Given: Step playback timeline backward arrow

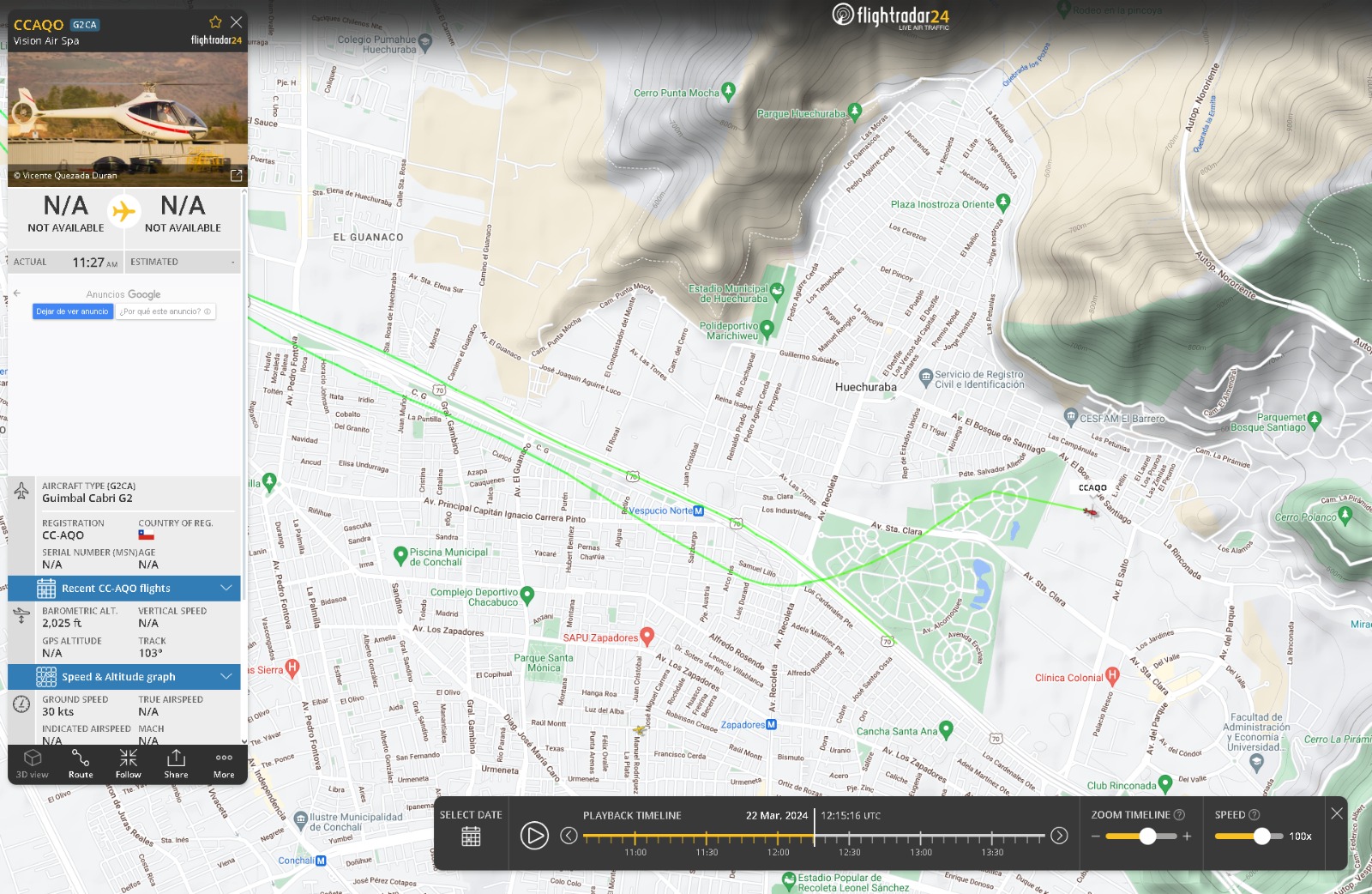Looking at the screenshot, I should click(x=569, y=836).
